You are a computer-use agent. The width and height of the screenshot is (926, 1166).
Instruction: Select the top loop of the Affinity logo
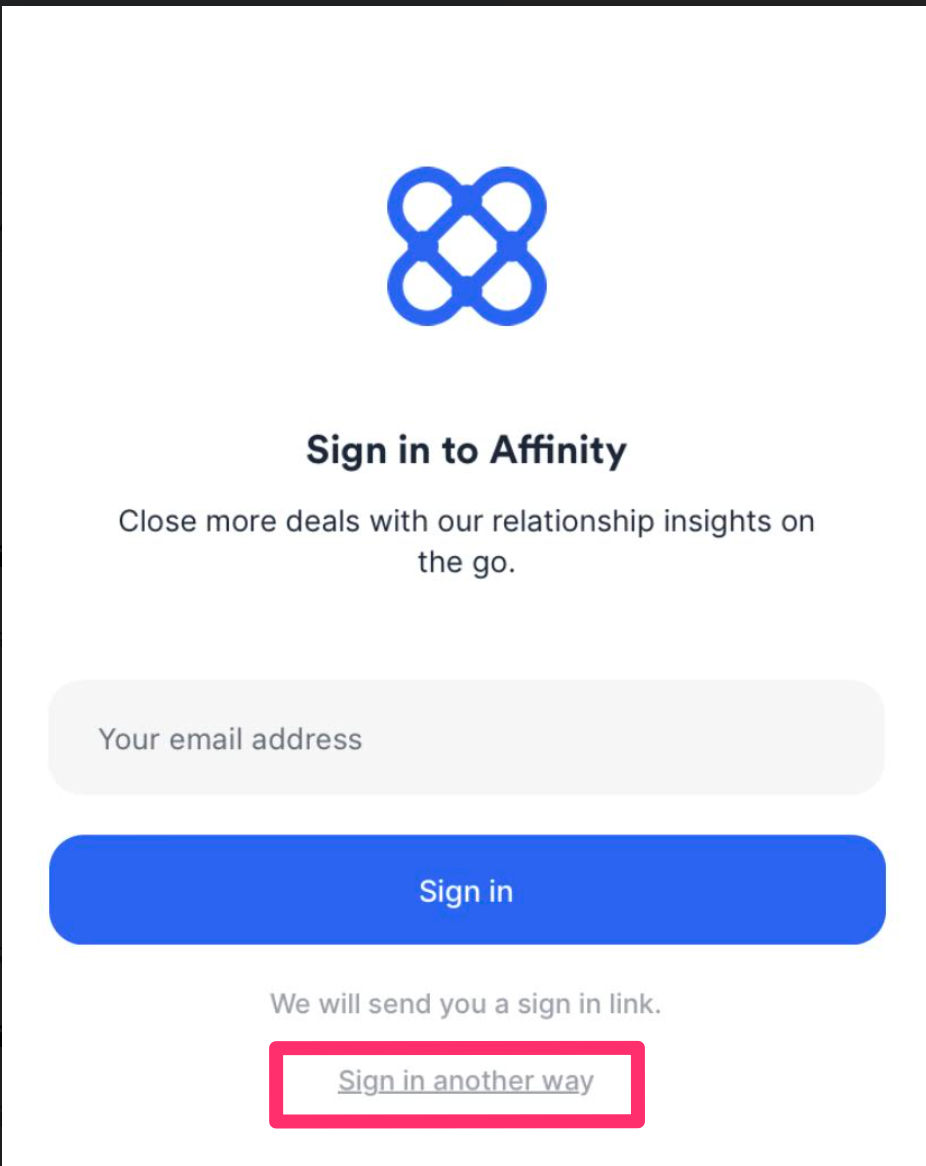(x=466, y=197)
